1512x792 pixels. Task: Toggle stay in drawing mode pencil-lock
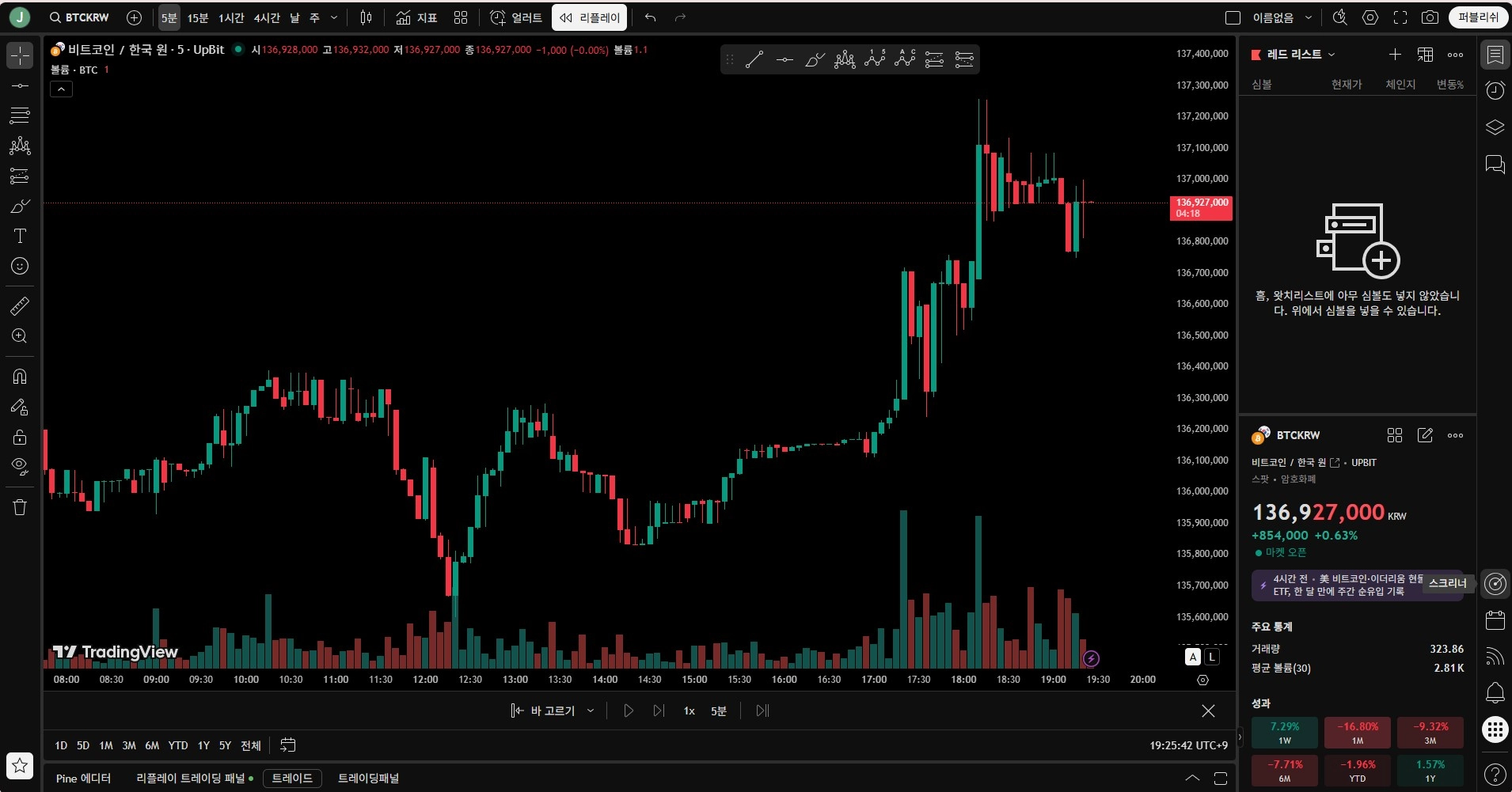(x=20, y=407)
